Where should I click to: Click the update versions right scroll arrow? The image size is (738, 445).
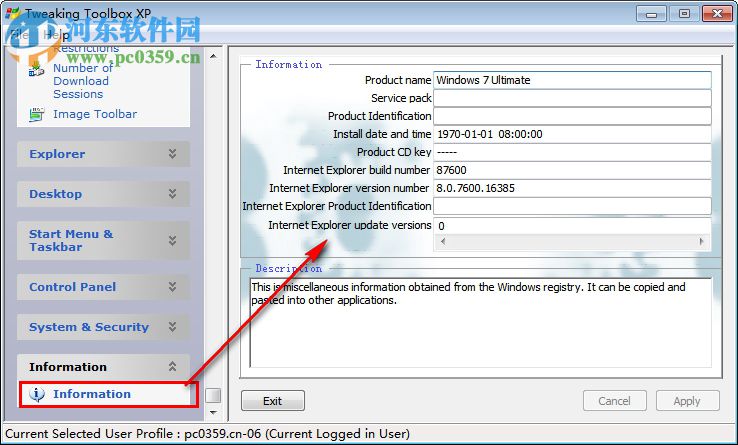point(702,242)
